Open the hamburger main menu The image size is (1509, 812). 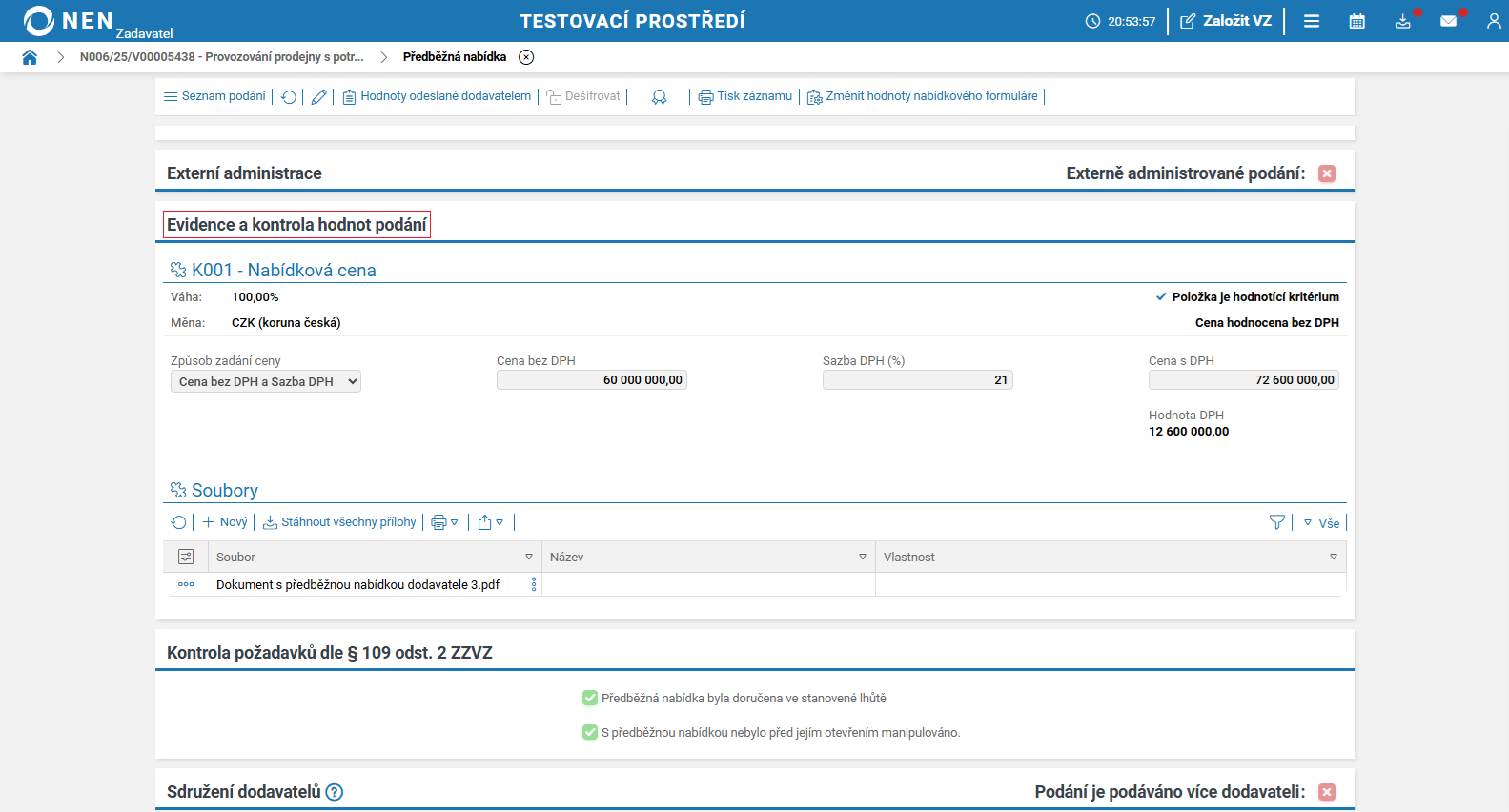pyautogui.click(x=1312, y=21)
